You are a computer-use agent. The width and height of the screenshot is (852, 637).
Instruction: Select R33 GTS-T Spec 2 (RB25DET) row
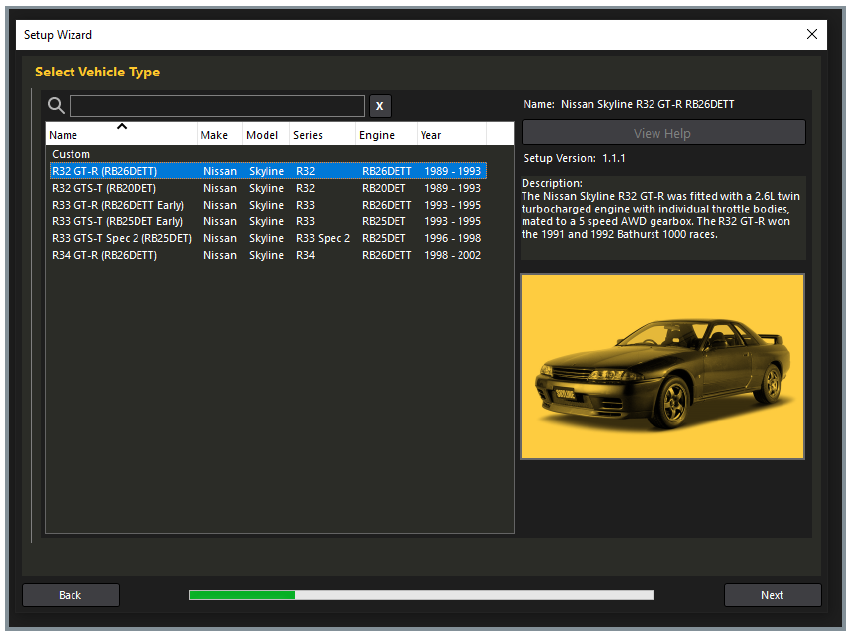(x=268, y=238)
